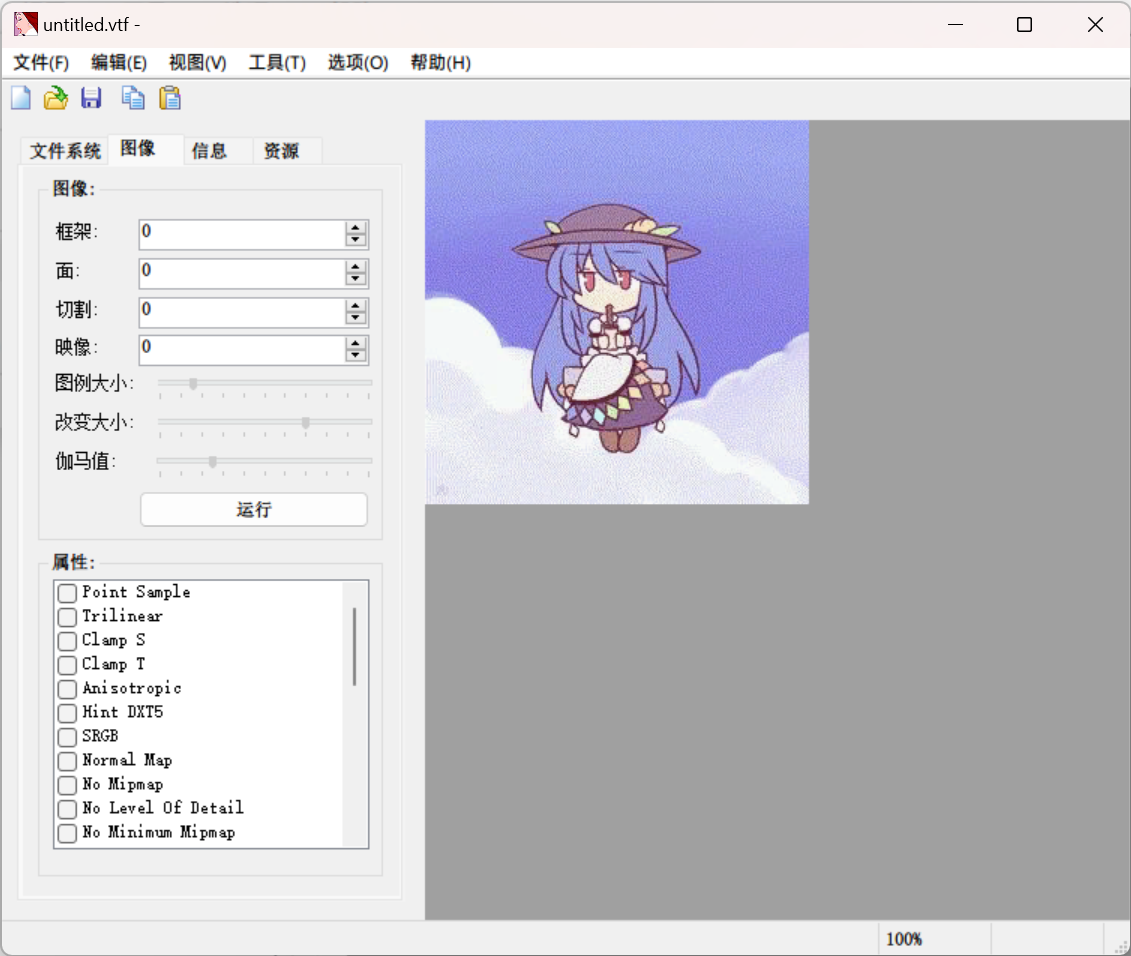Click the texture preview image
1131x956 pixels.
point(617,312)
